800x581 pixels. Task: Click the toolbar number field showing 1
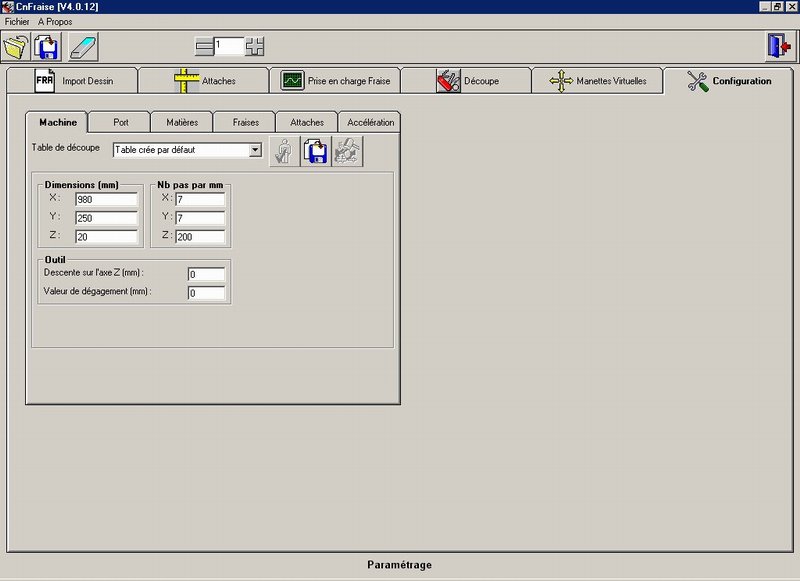coord(229,46)
